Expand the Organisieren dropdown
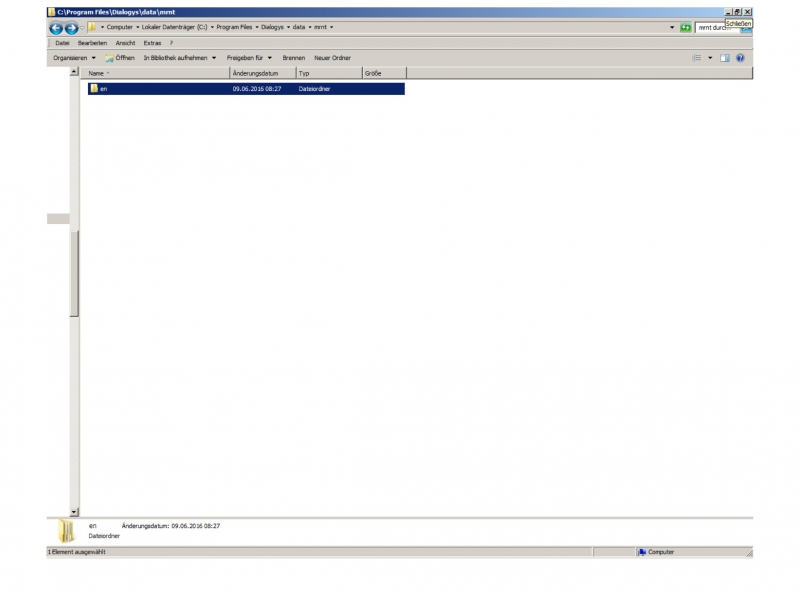Viewport: 800px width, 593px height. (74, 58)
